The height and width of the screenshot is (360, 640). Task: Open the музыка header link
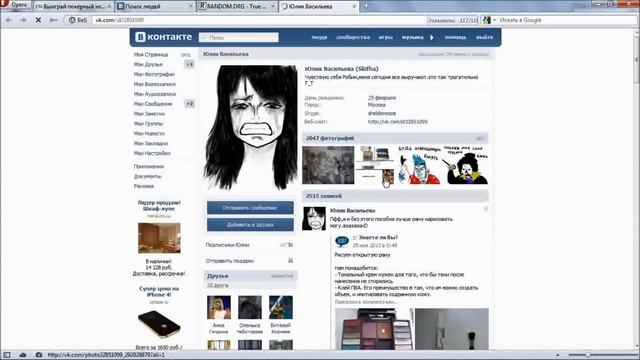point(413,37)
